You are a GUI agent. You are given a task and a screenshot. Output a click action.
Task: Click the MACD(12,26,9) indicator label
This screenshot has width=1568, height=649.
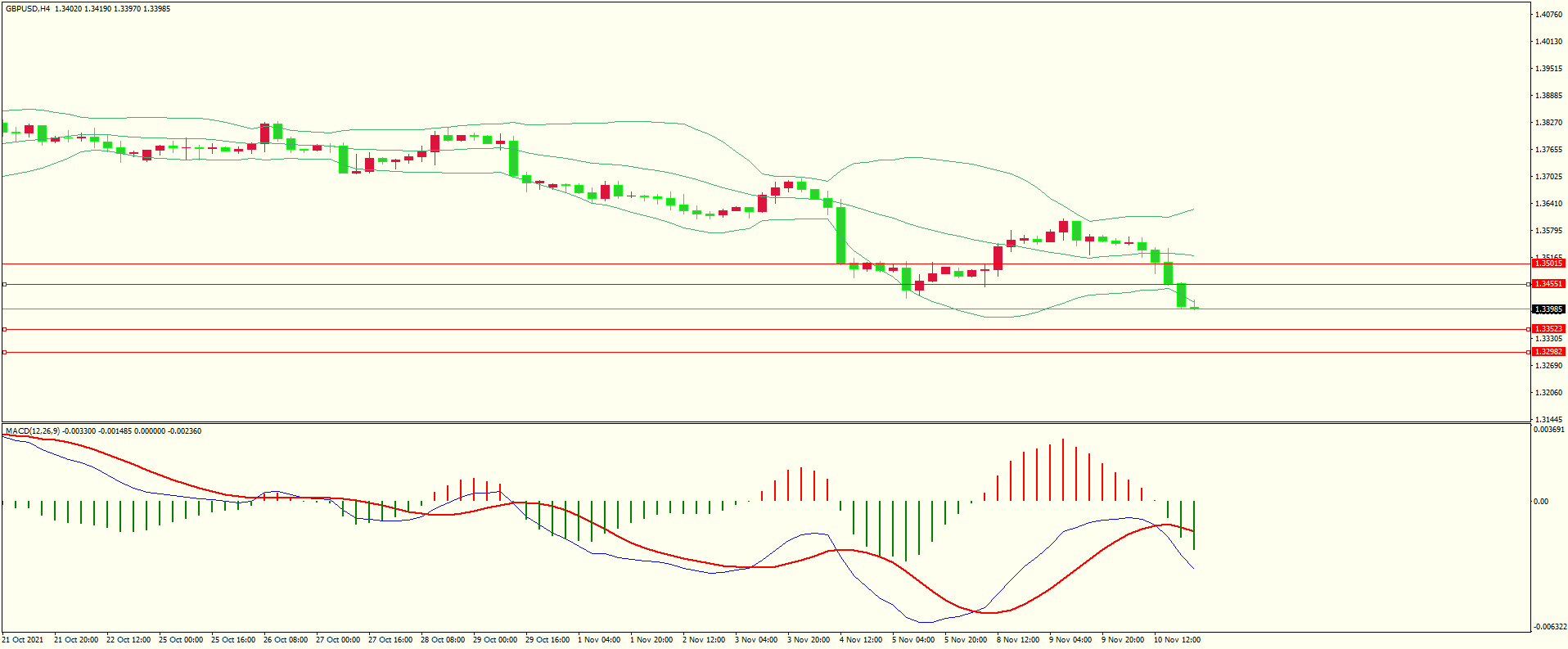point(33,431)
